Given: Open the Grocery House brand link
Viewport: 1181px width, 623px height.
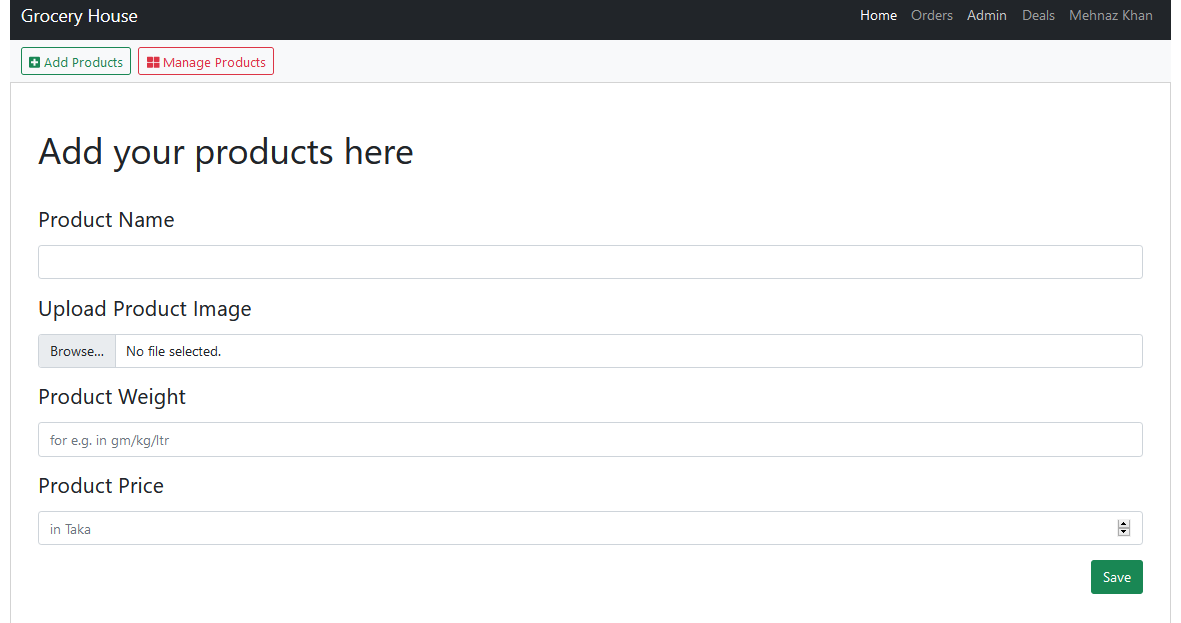Looking at the screenshot, I should [x=79, y=16].
